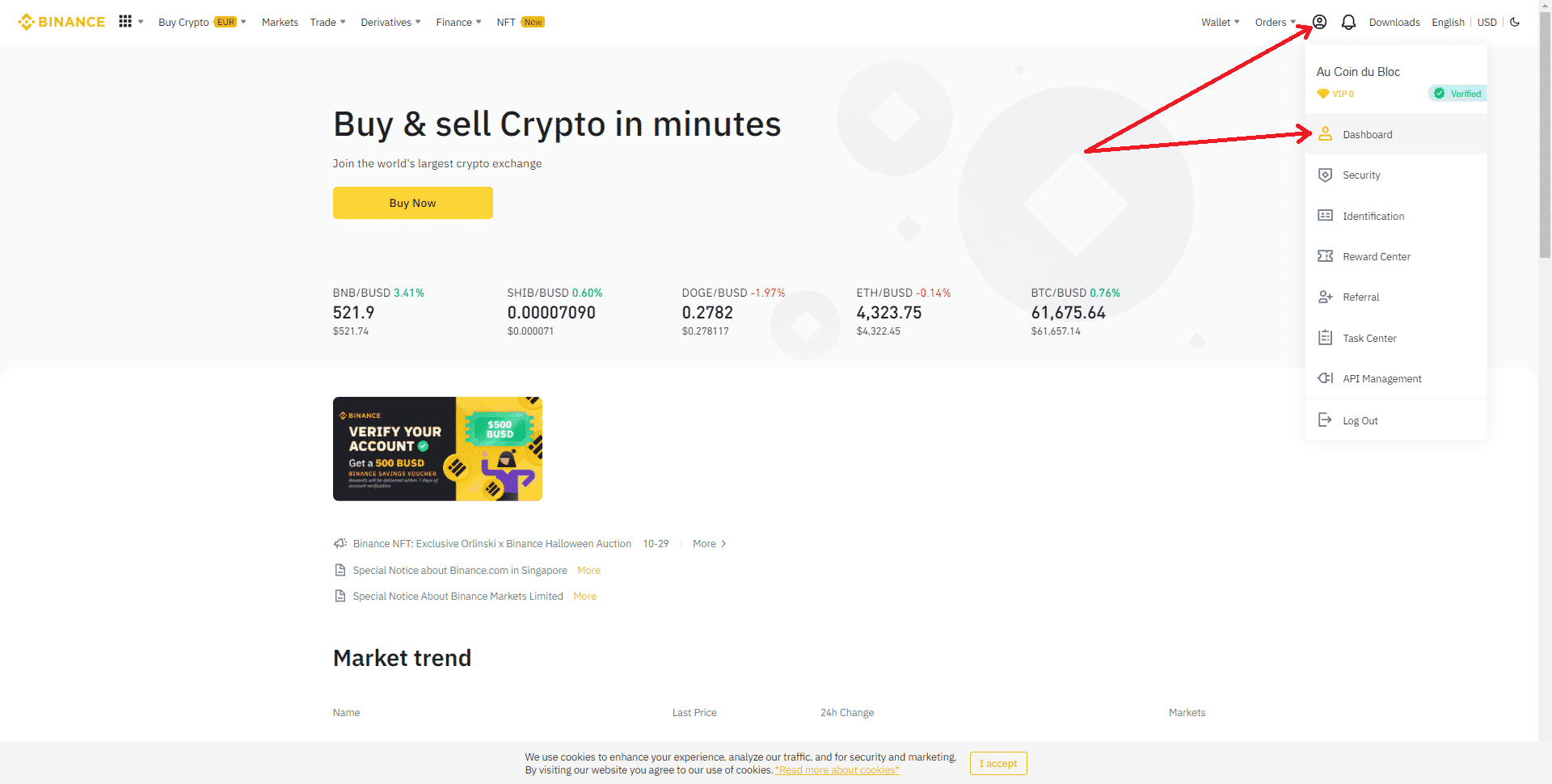Expand the Wallet dropdown
This screenshot has height=784, width=1552.
[x=1220, y=22]
